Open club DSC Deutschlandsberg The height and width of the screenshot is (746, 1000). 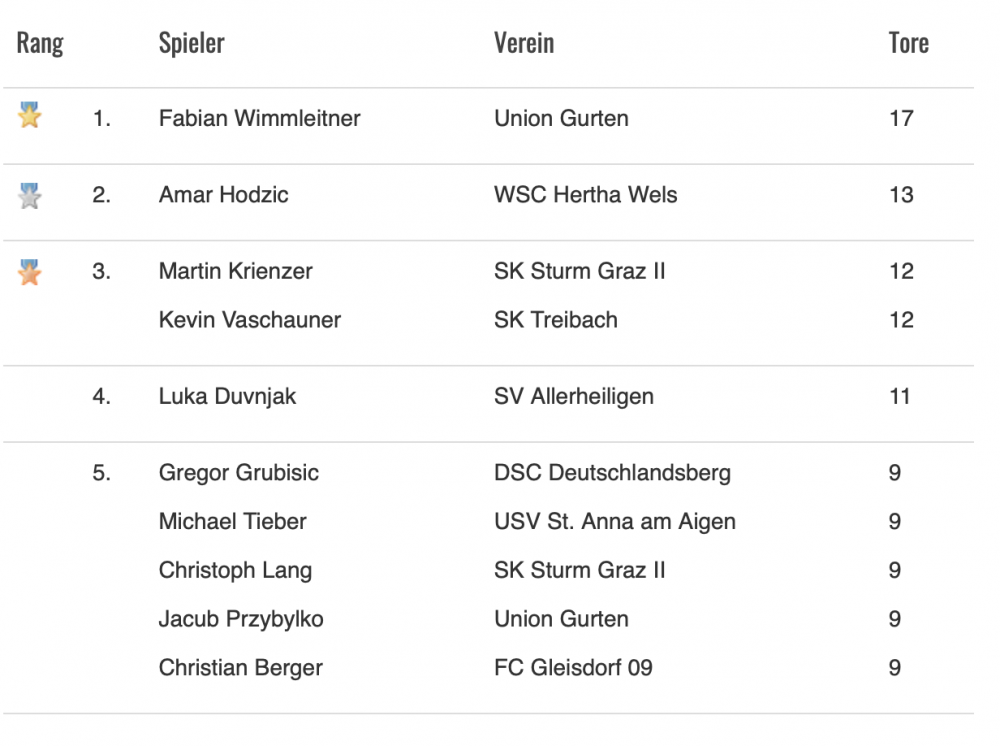[612, 473]
